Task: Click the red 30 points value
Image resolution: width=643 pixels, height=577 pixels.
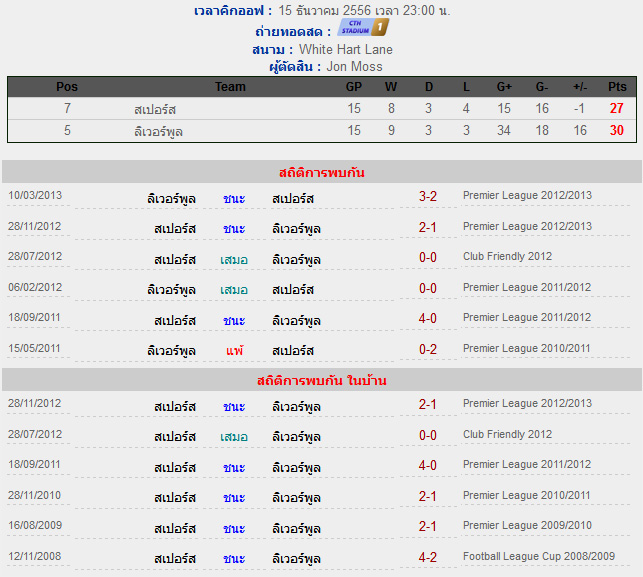Action: click(x=616, y=130)
